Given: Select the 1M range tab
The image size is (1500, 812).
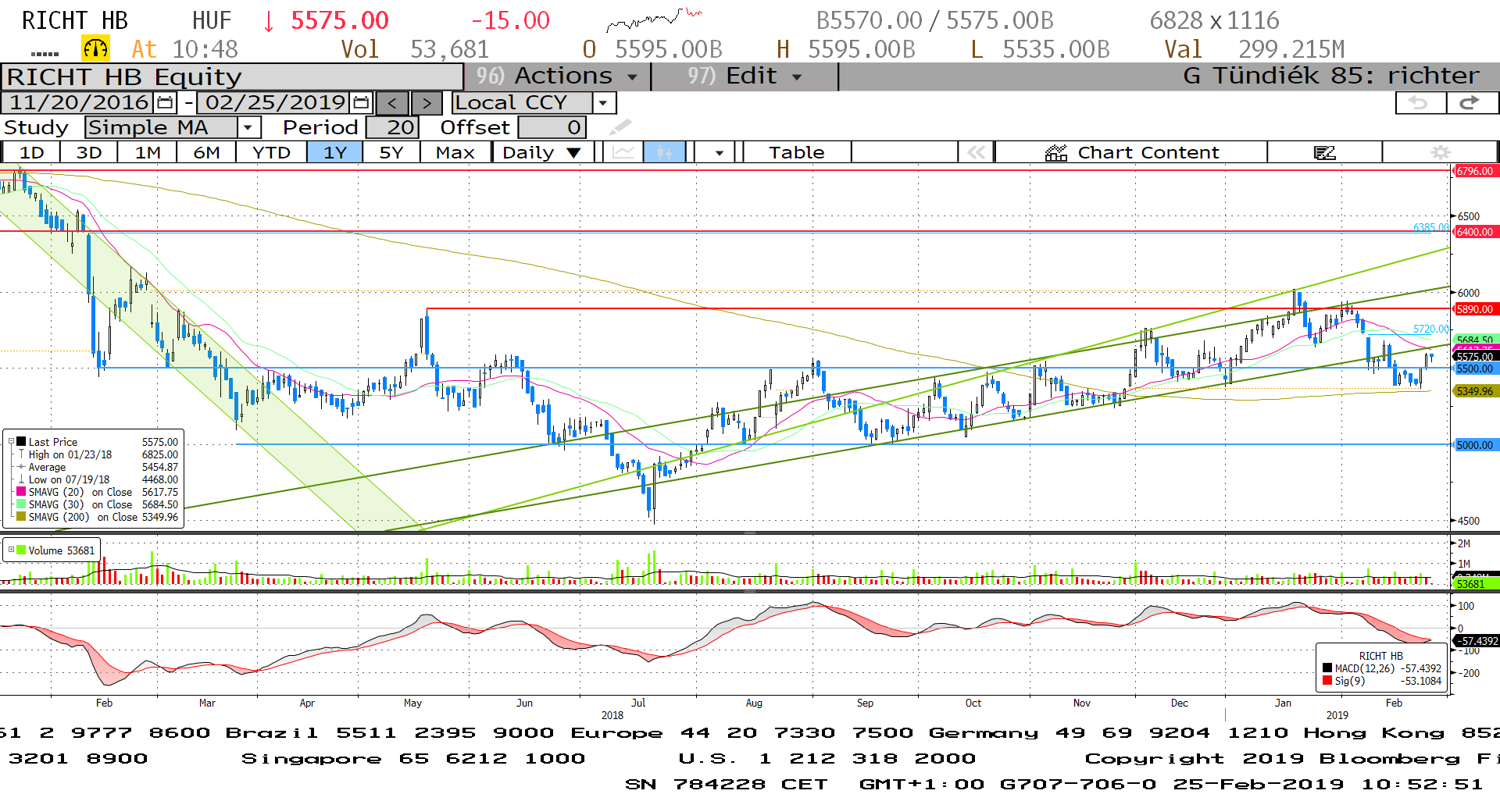Looking at the screenshot, I should click(x=148, y=152).
